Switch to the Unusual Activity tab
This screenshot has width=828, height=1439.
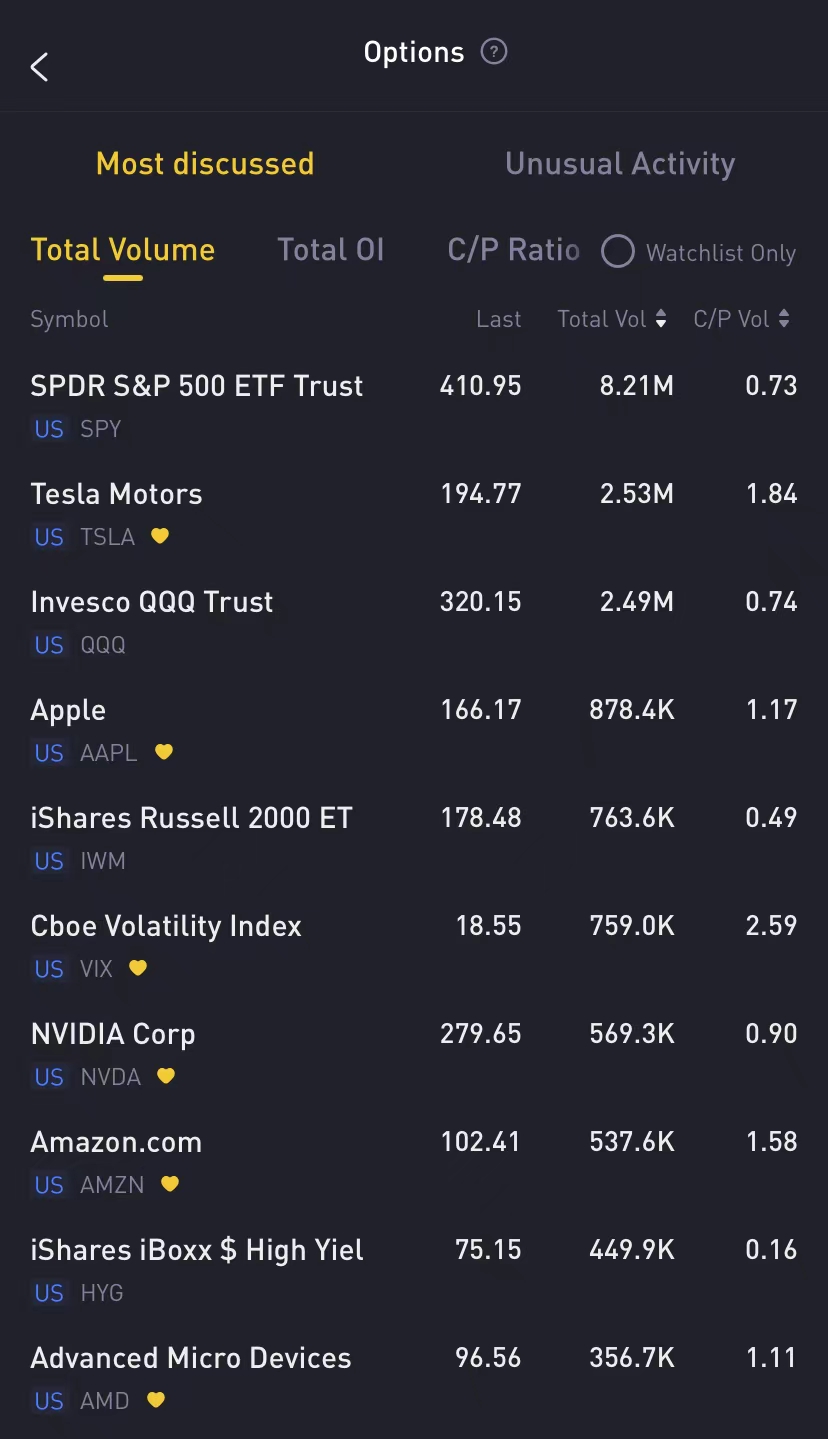[620, 163]
